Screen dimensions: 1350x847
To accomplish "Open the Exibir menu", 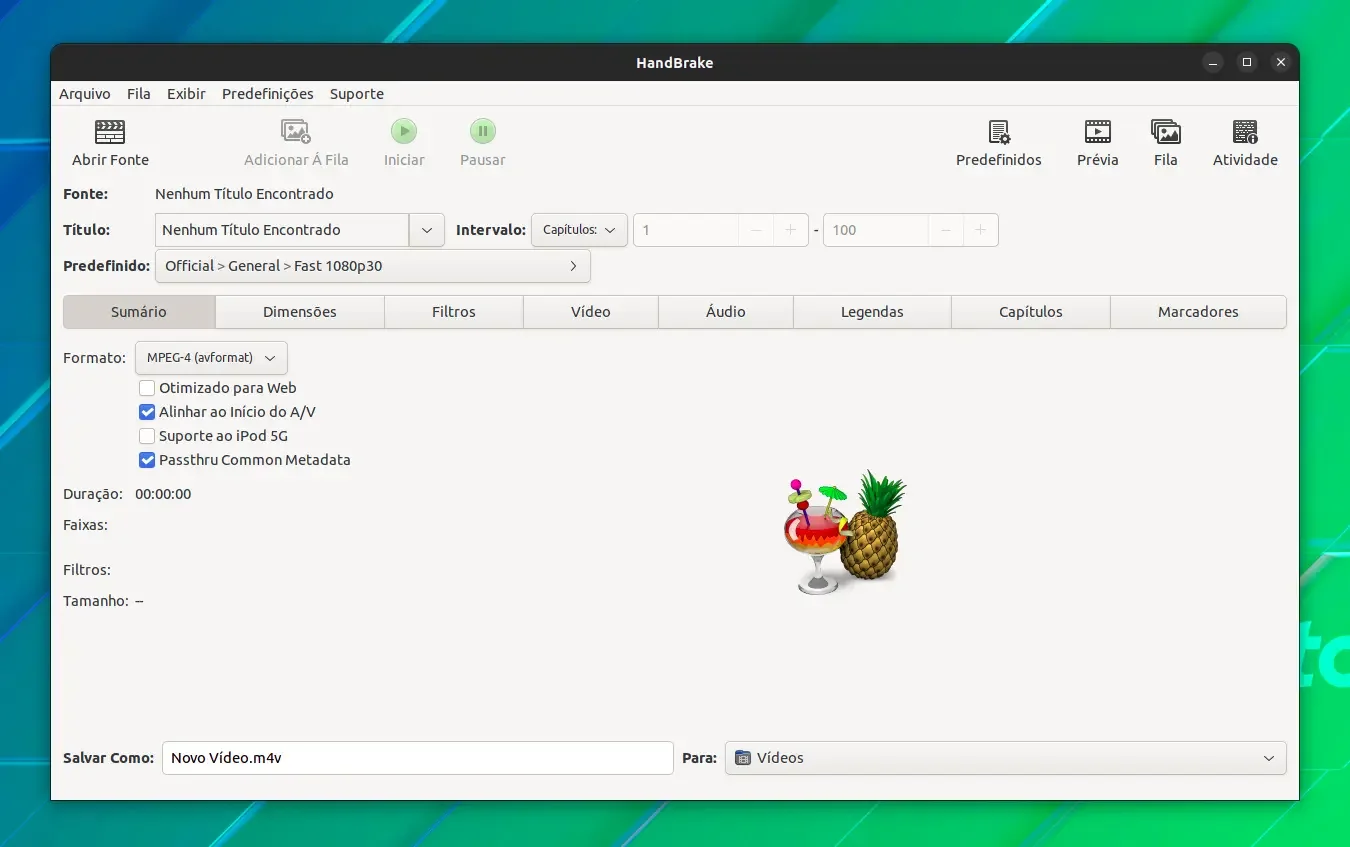I will [x=186, y=94].
